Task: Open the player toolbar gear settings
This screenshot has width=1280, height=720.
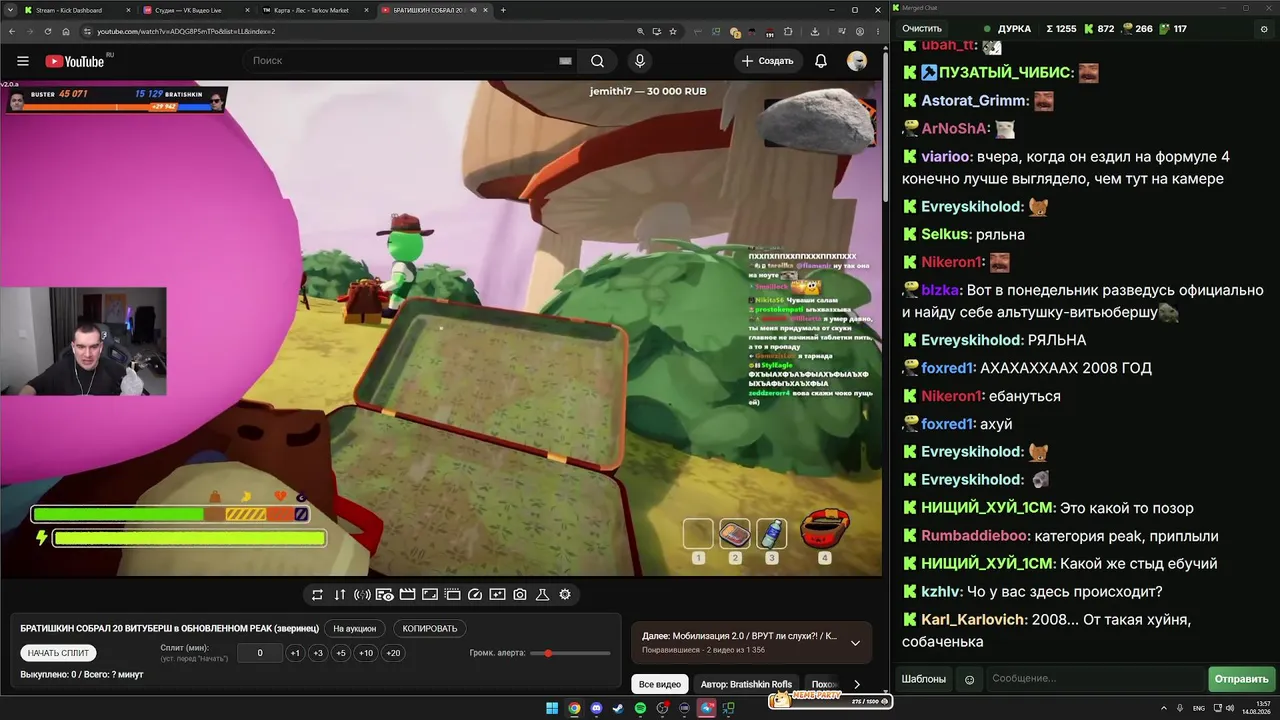Action: (x=565, y=594)
